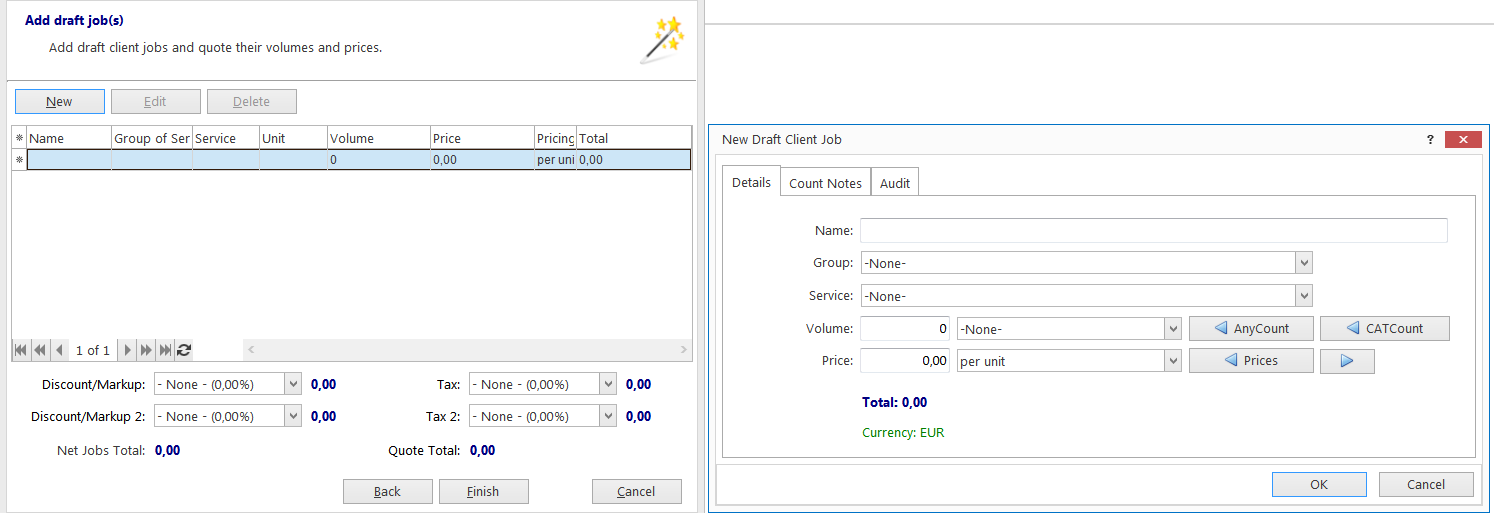1494x513 pixels.
Task: Go to first record in navigator
Action: (x=20, y=350)
